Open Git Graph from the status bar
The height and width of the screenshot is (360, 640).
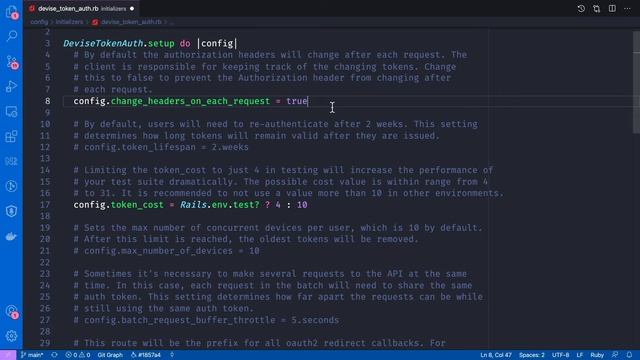(x=110, y=355)
